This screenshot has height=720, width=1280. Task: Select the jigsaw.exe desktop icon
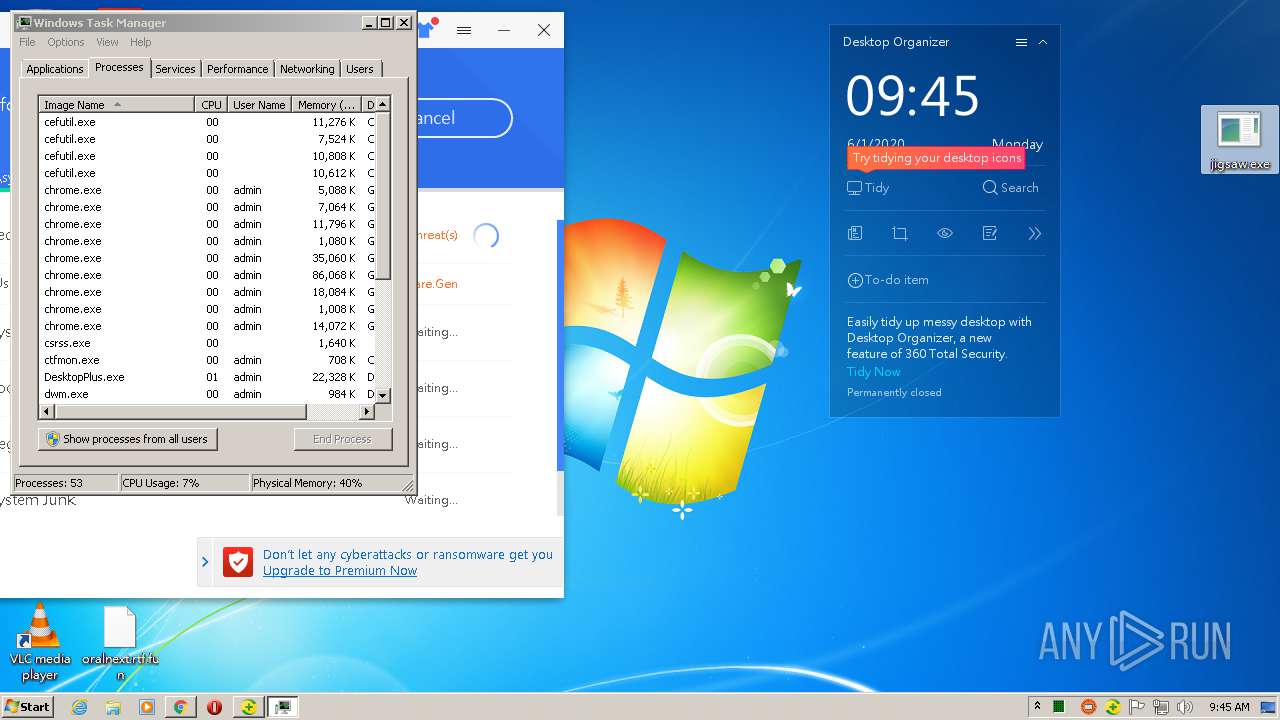tap(1240, 140)
